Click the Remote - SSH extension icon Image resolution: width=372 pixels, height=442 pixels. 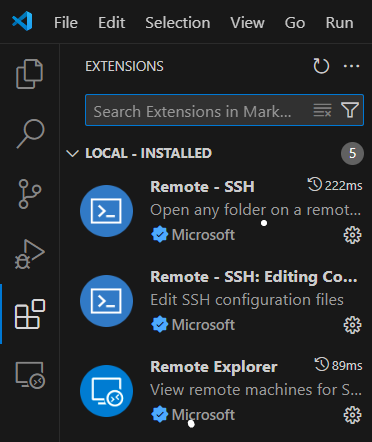pos(106,211)
